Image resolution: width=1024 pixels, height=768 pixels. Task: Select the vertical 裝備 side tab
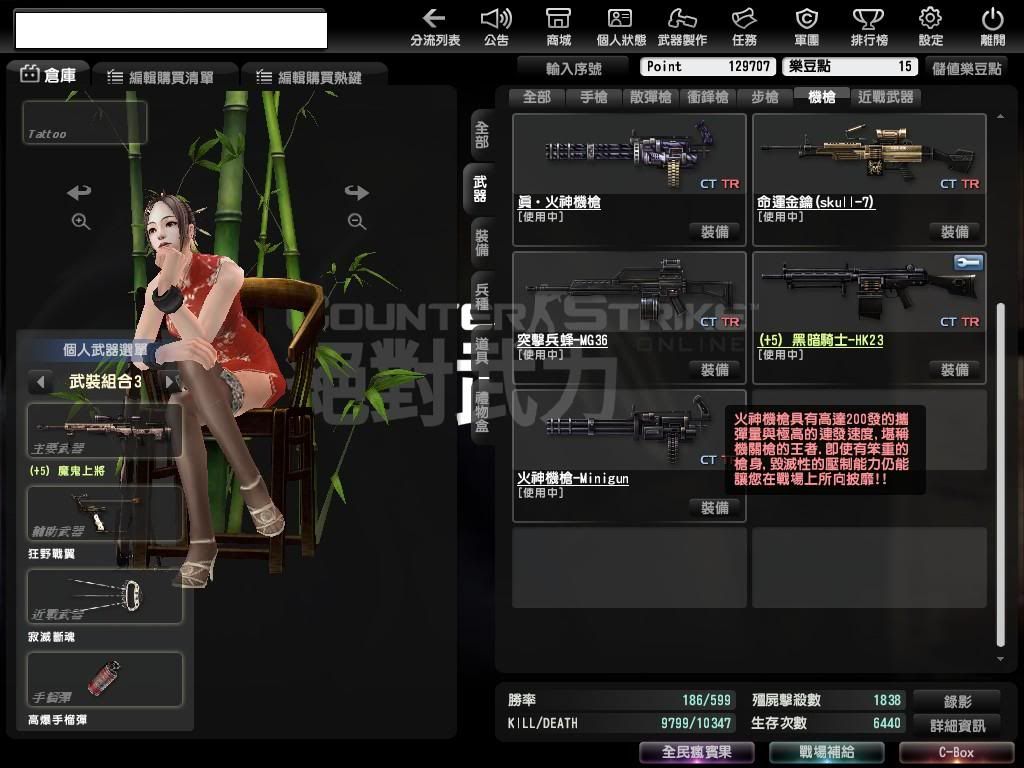tap(482, 243)
